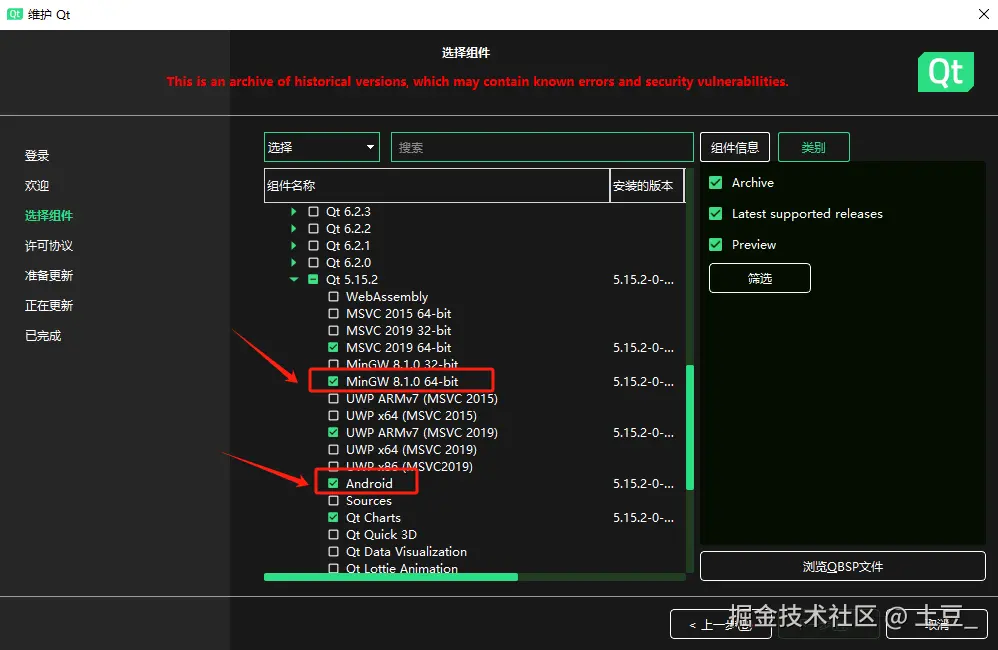Click in the 搜索 search field
Screen dimensions: 998x650
pyautogui.click(x=542, y=147)
